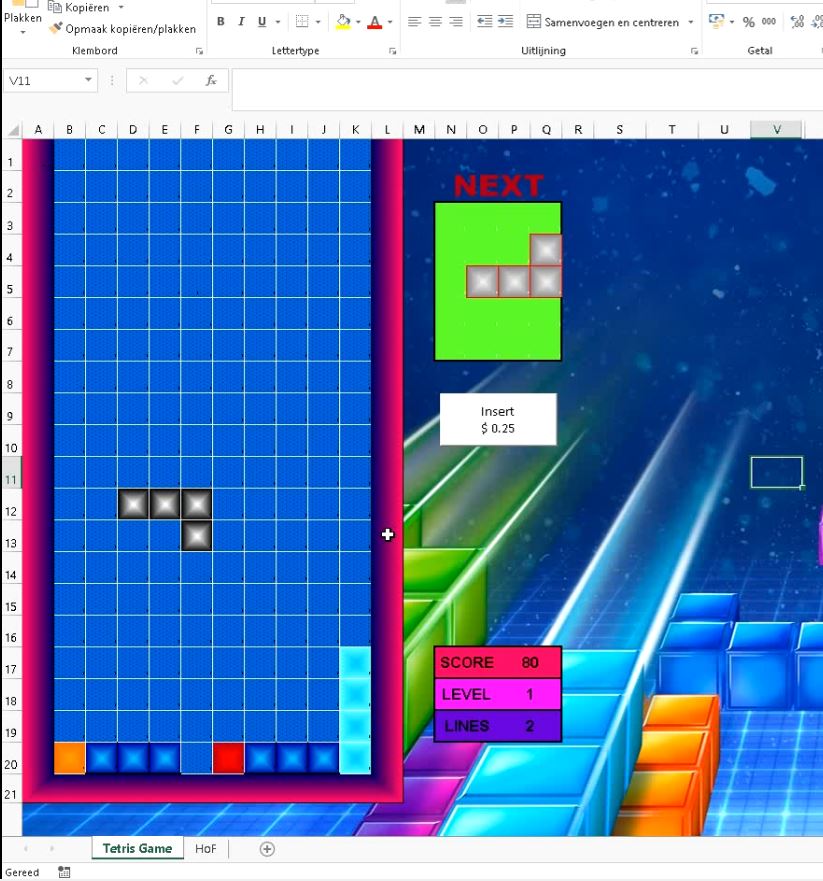This screenshot has width=823, height=881.
Task: Apply fill color bucket
Action: point(343,22)
